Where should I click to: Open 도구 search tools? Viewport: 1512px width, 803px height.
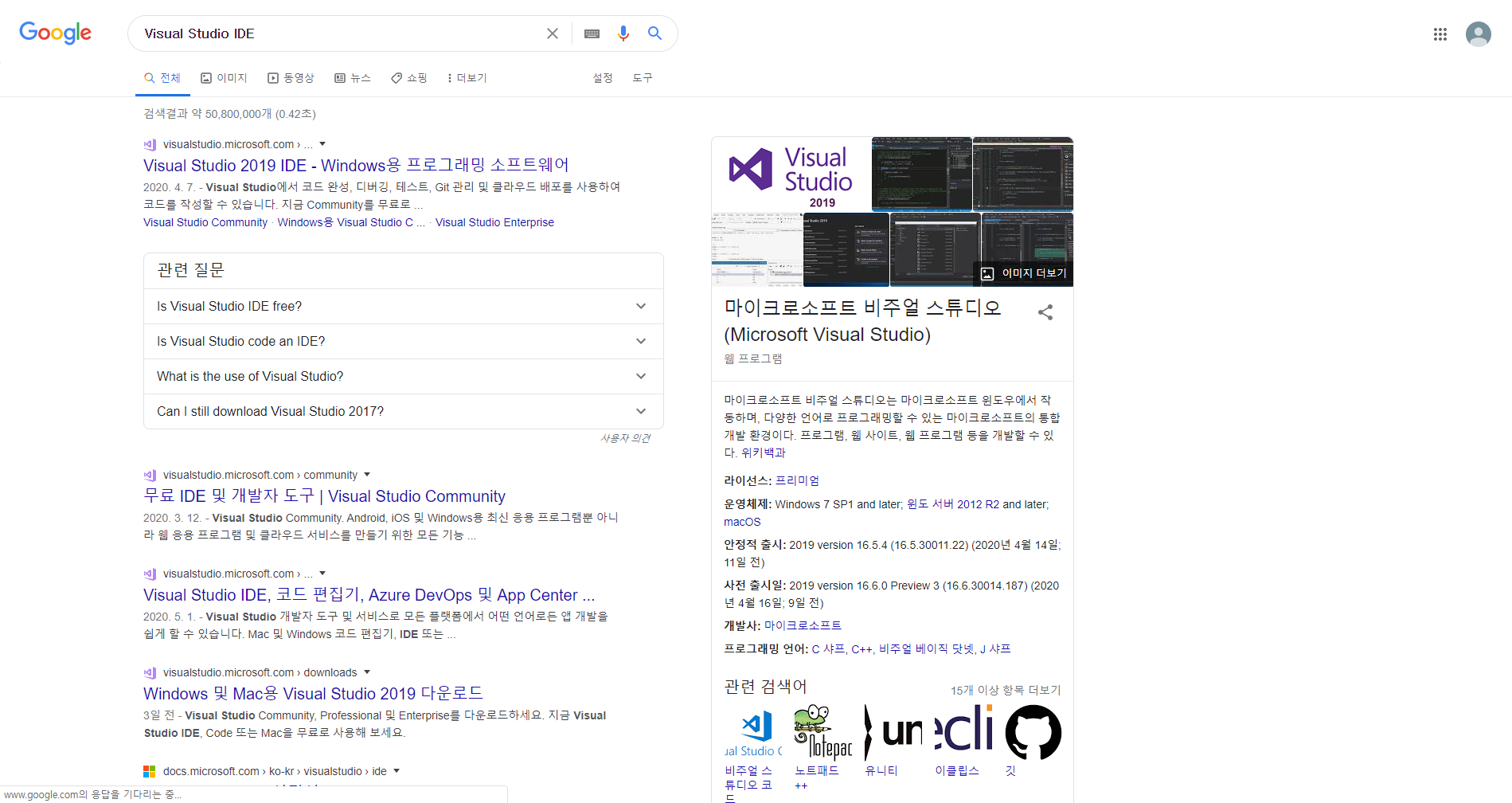[x=643, y=78]
